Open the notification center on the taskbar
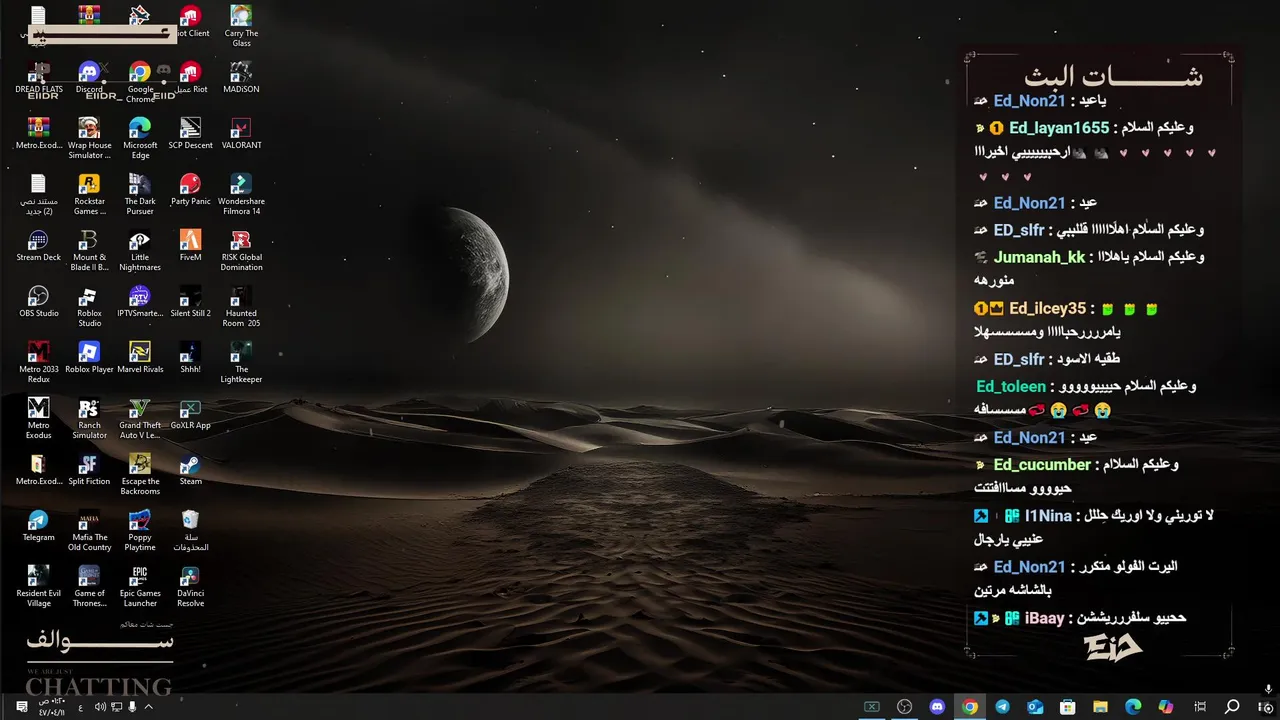This screenshot has height=720, width=1280. pos(21,707)
